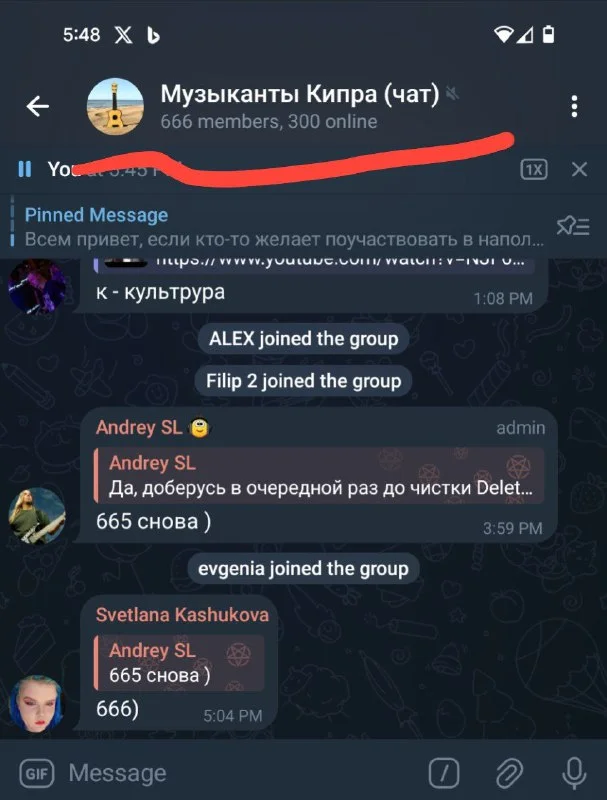Tap the Message input field
Image resolution: width=607 pixels, height=800 pixels.
240,773
